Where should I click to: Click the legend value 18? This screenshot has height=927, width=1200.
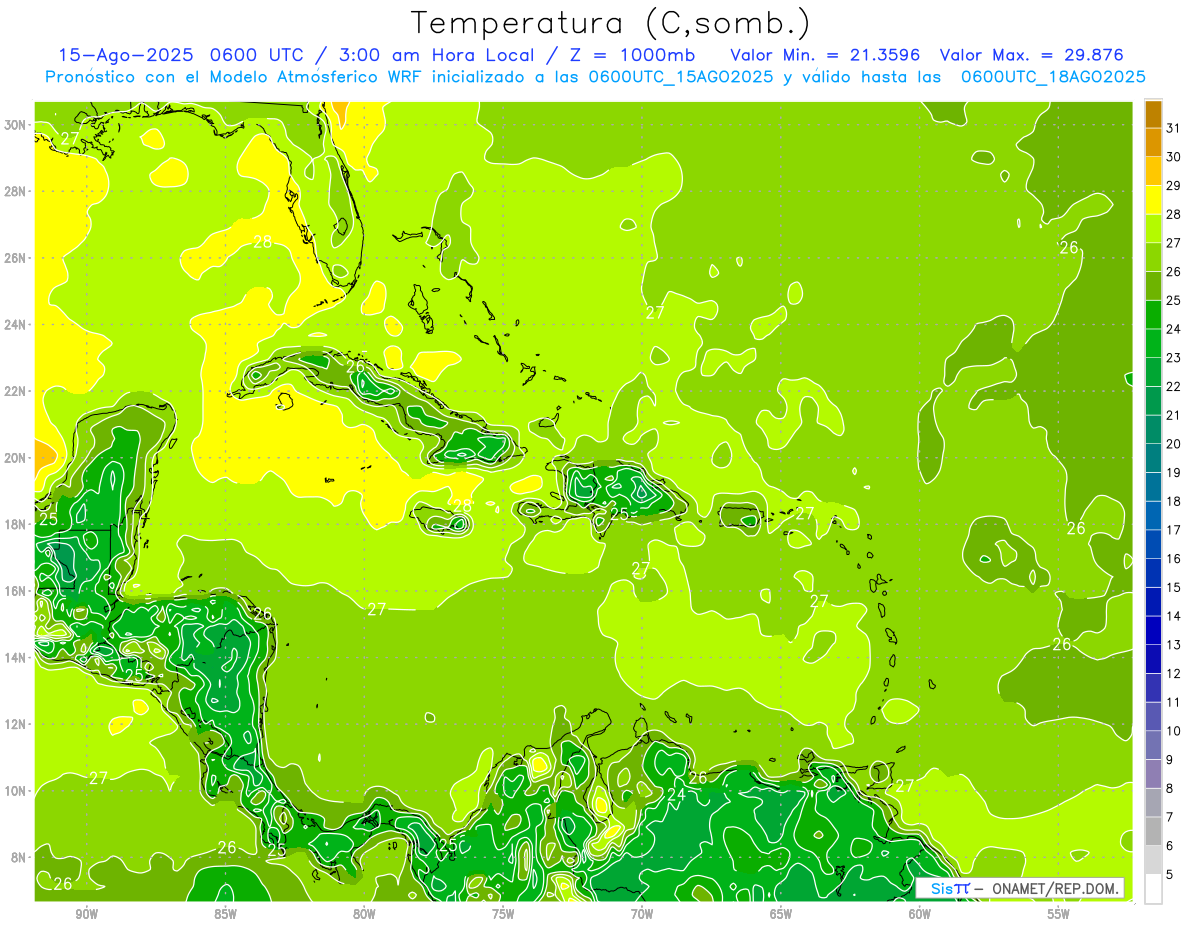[x=1174, y=501]
